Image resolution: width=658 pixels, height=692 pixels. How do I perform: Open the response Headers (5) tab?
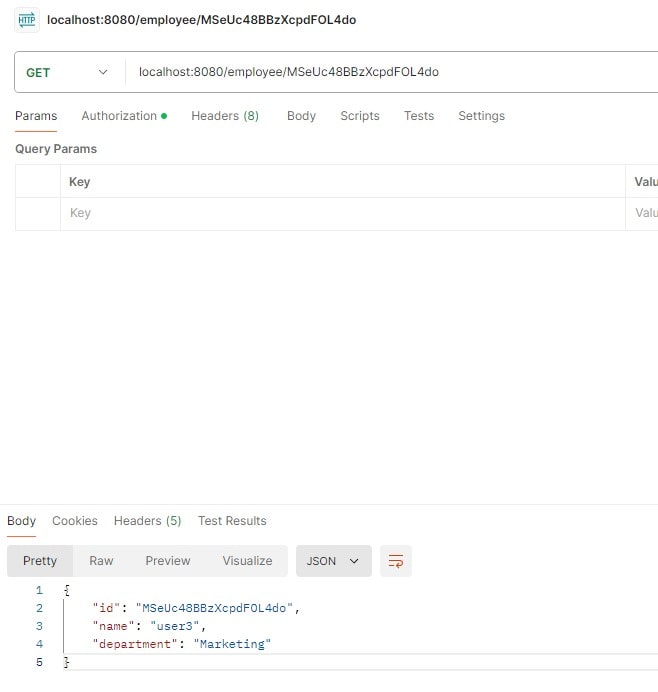tap(148, 521)
